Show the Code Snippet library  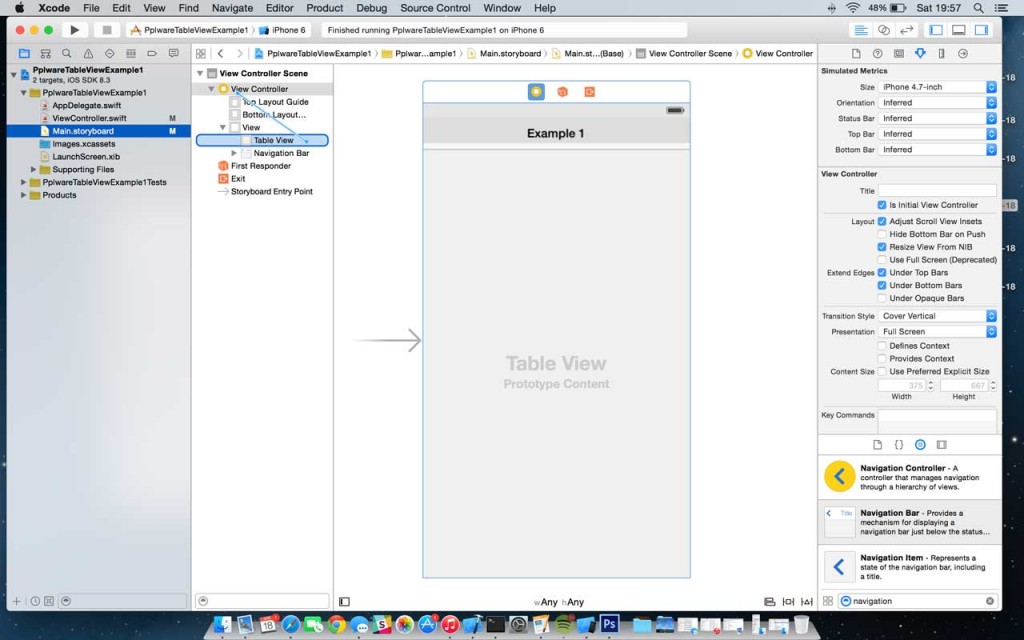click(x=898, y=444)
